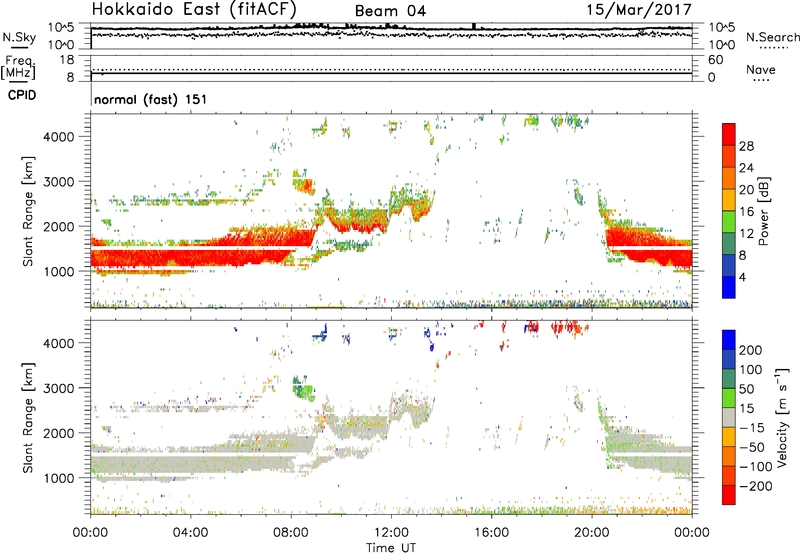Select the "Velocity [m s-1]" colorbar title
Image resolution: width=800 pixels, height=554 pixels.
[782, 418]
